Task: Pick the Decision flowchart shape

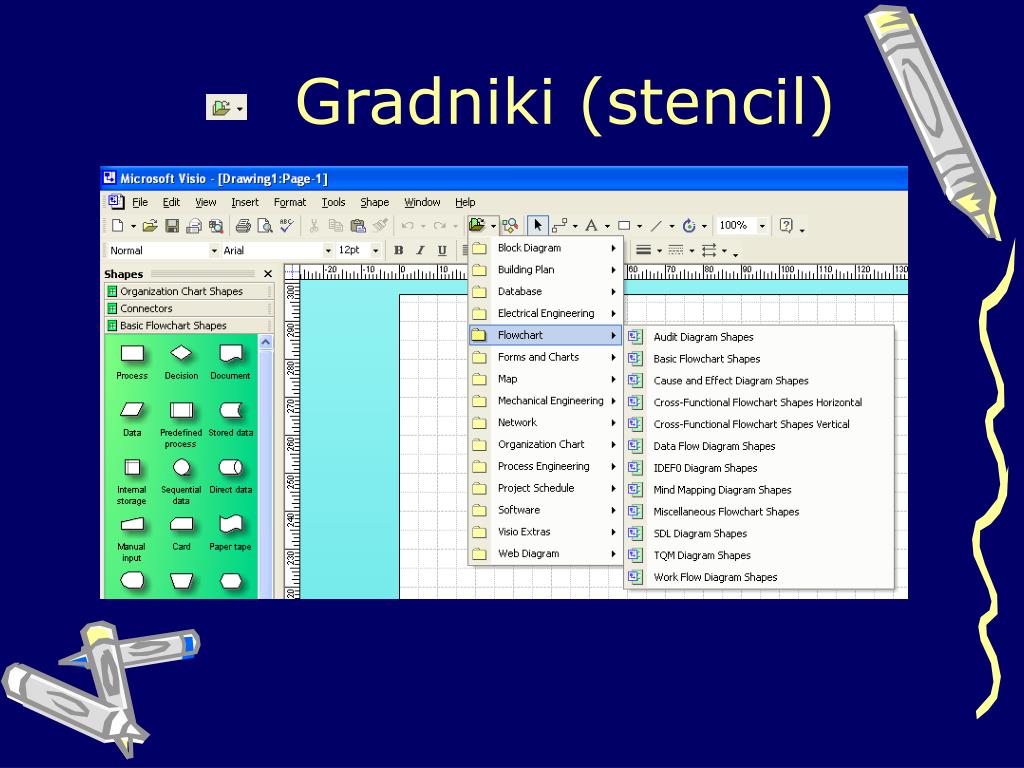Action: coord(181,362)
